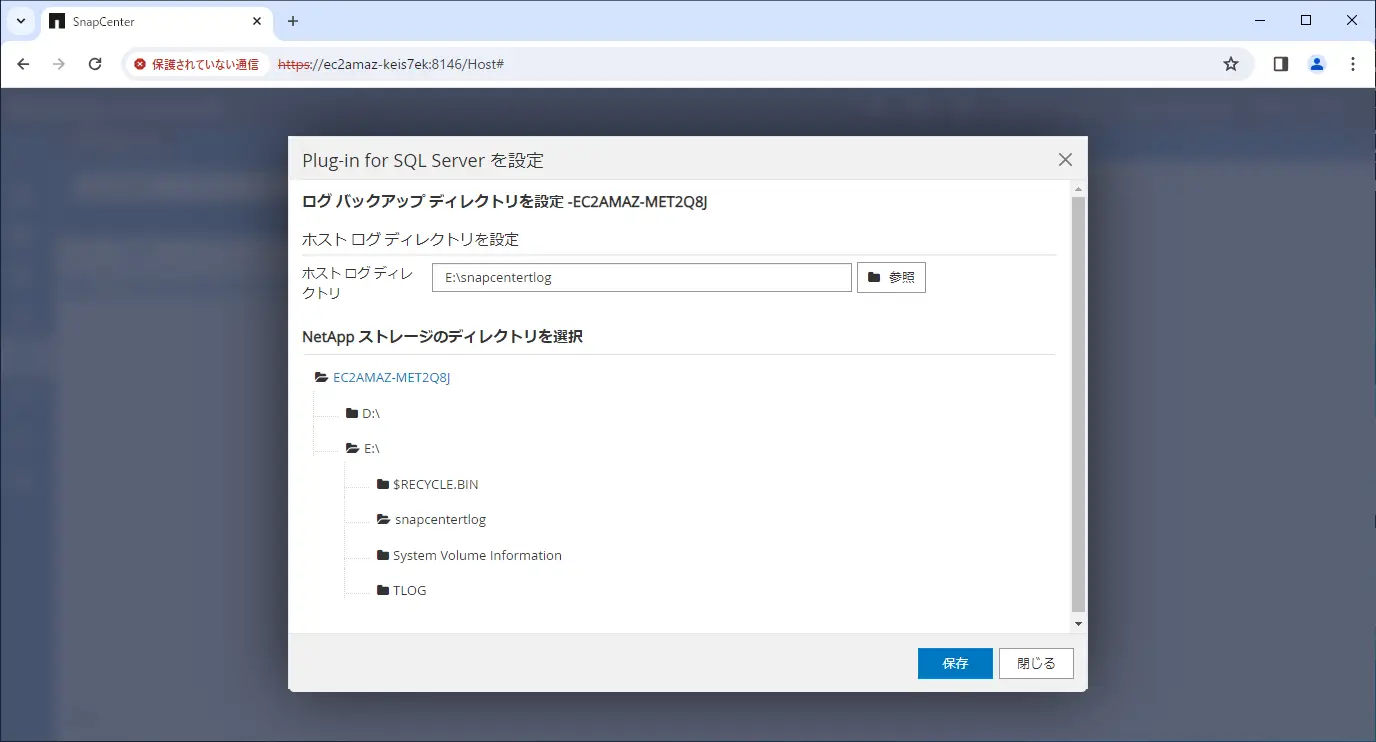Select System Volume Information folder

[477, 555]
